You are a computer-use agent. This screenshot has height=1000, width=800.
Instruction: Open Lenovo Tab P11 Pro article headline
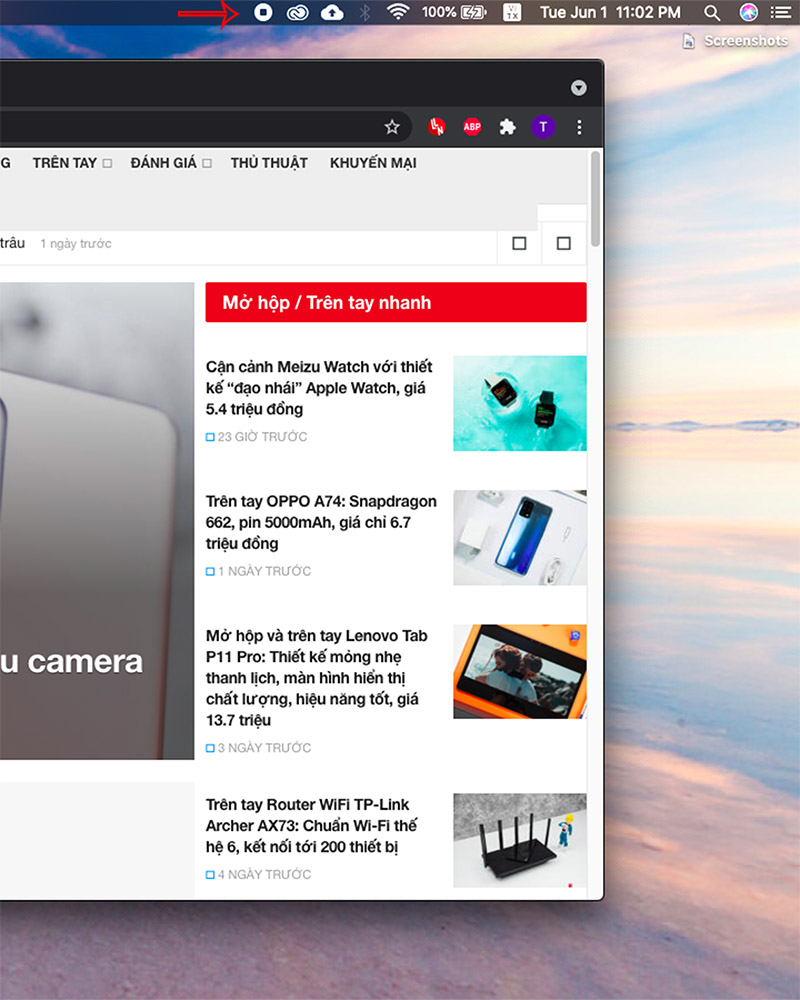[x=316, y=678]
